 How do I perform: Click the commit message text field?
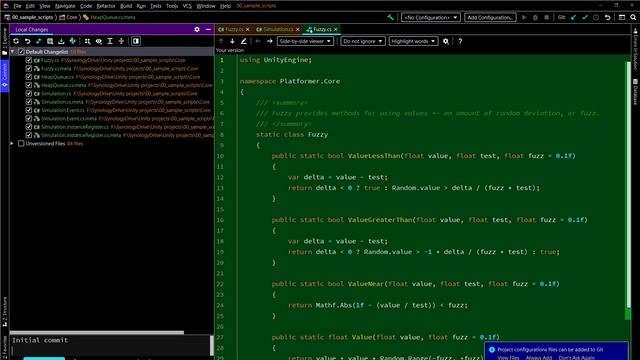(110, 345)
